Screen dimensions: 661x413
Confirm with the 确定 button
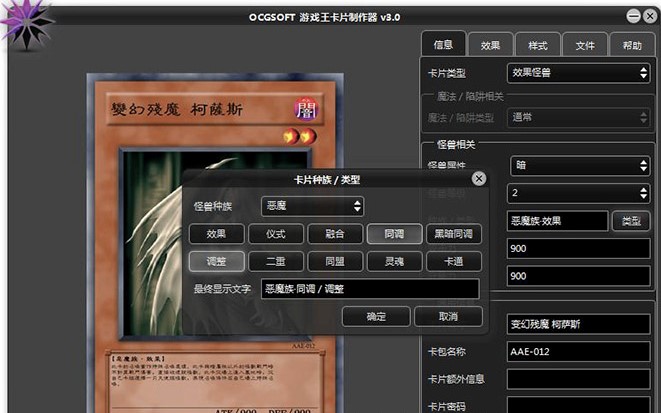pyautogui.click(x=376, y=316)
